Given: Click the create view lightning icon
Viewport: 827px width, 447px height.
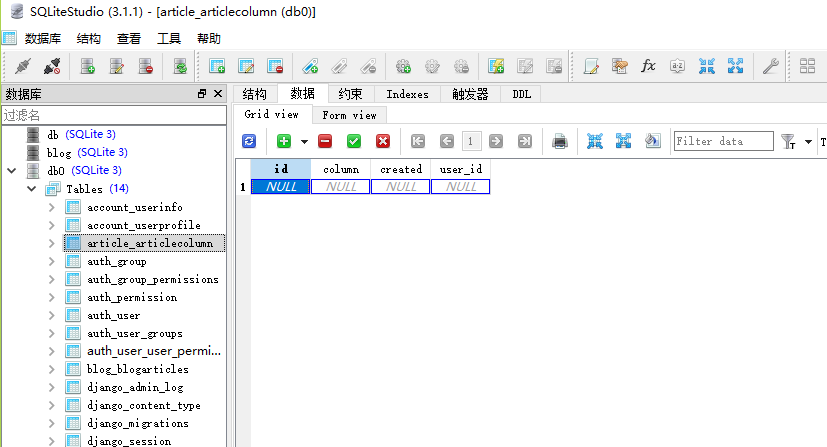Looking at the screenshot, I should click(496, 66).
